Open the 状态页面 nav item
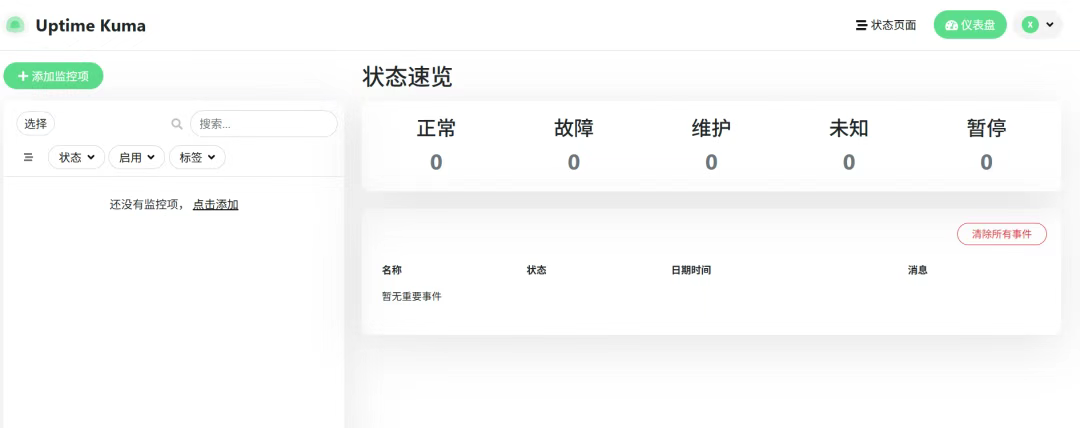The width and height of the screenshot is (1080, 428). coord(886,25)
